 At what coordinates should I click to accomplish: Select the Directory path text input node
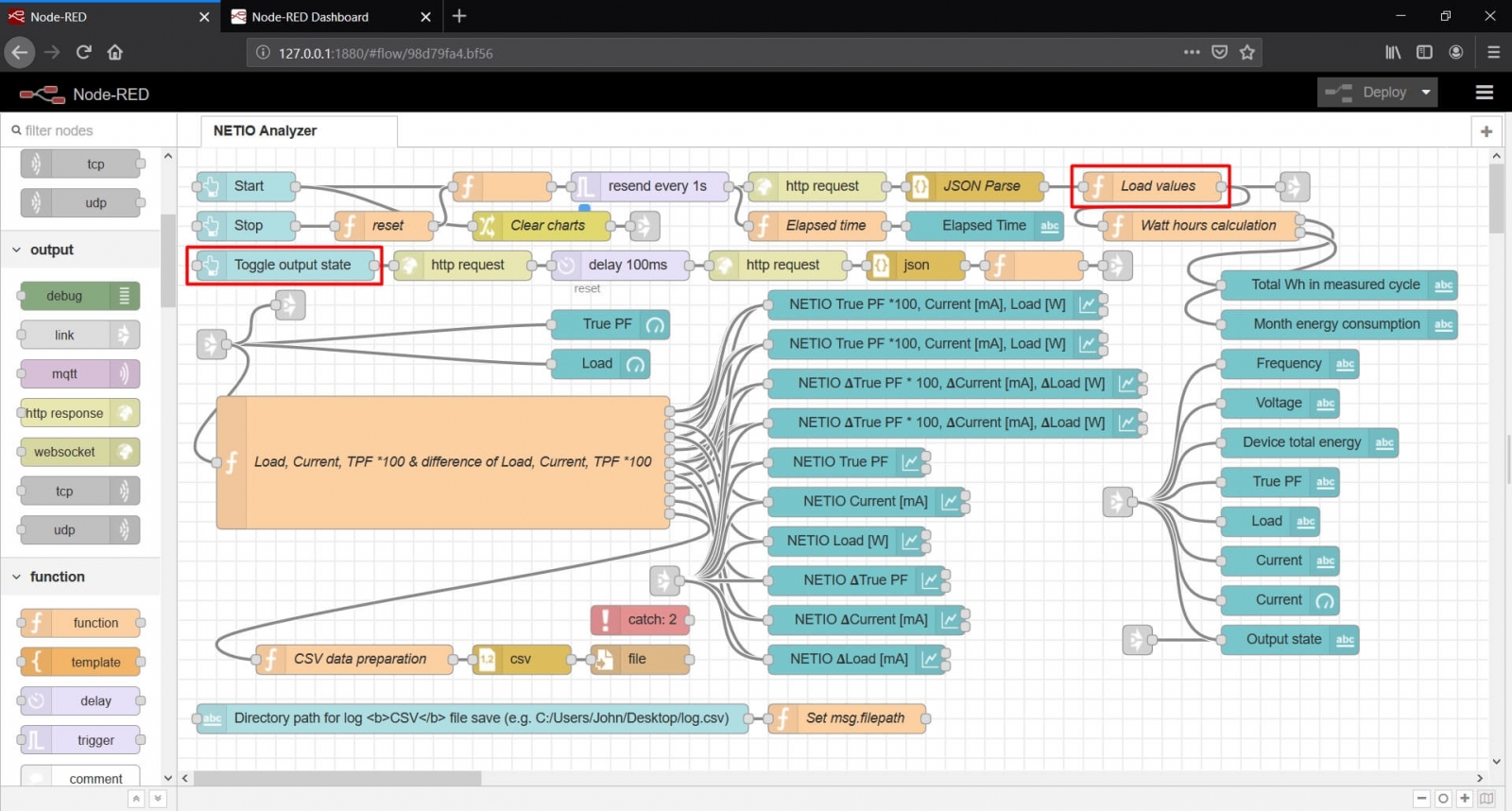click(x=472, y=718)
